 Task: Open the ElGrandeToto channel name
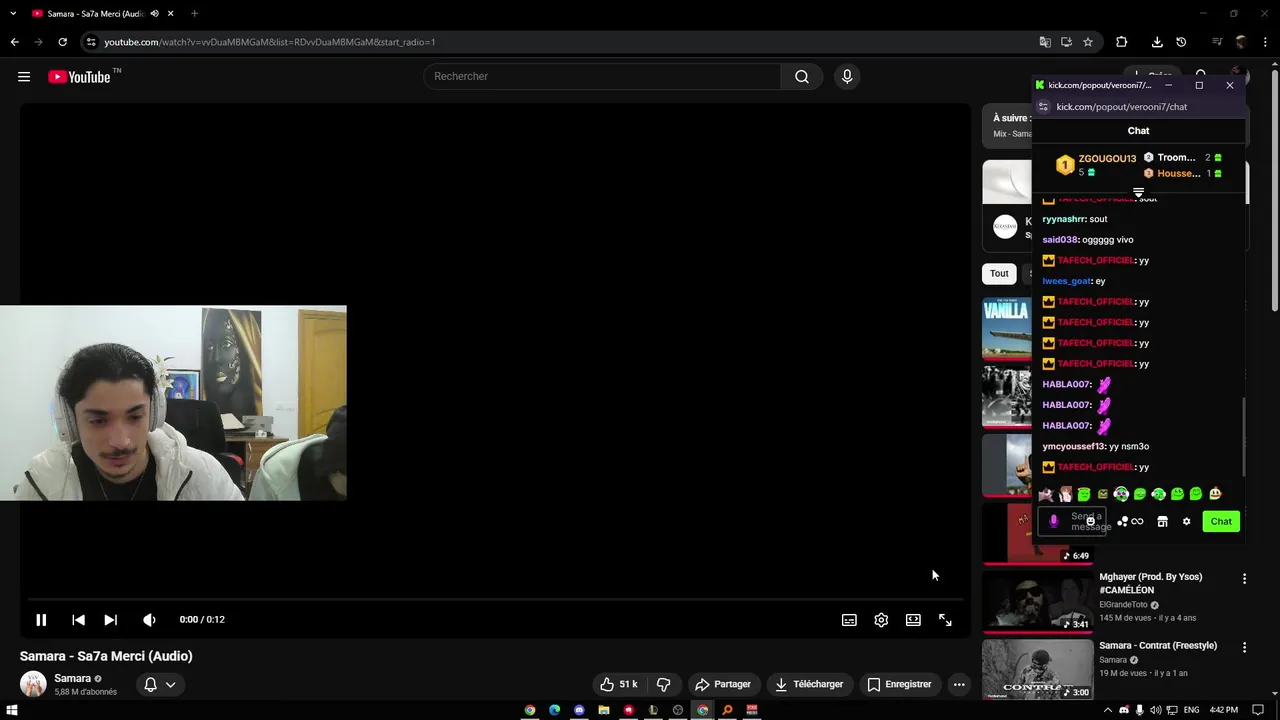1123,605
